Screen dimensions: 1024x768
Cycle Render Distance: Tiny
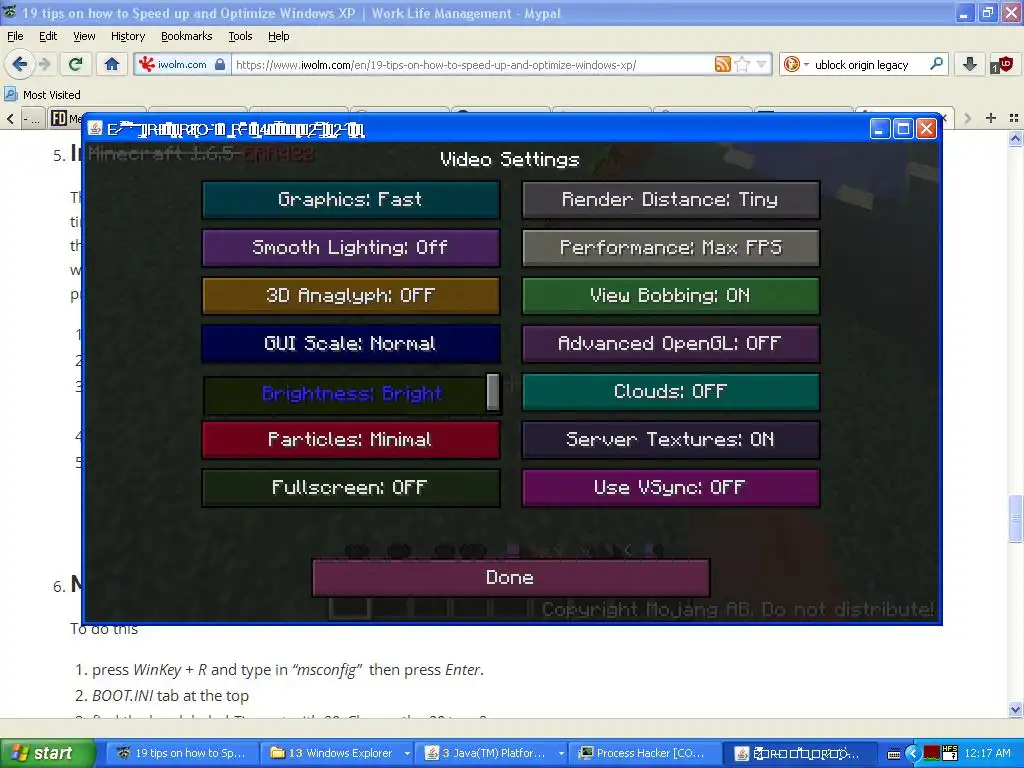[x=671, y=200]
